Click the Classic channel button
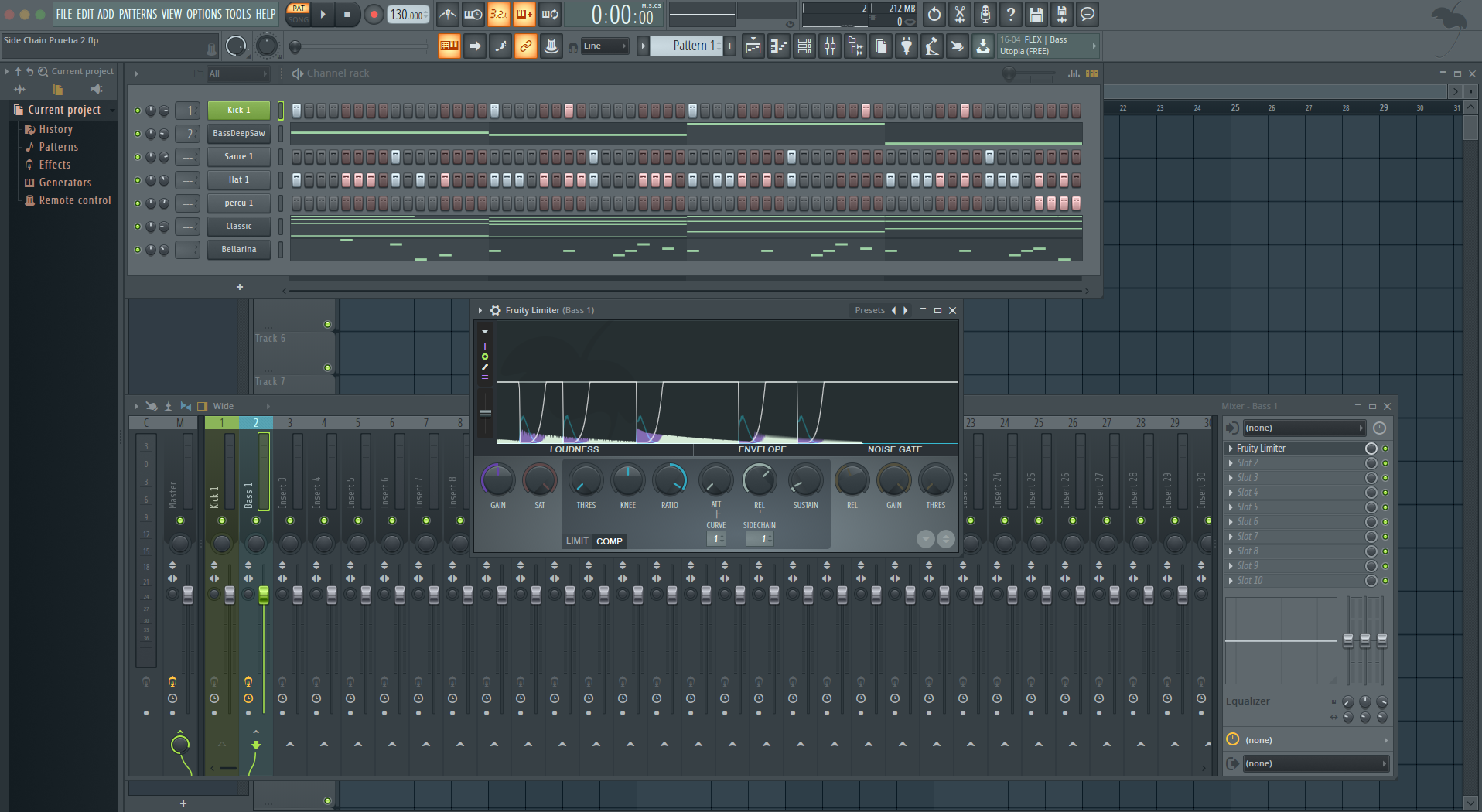The width and height of the screenshot is (1482, 812). (239, 227)
